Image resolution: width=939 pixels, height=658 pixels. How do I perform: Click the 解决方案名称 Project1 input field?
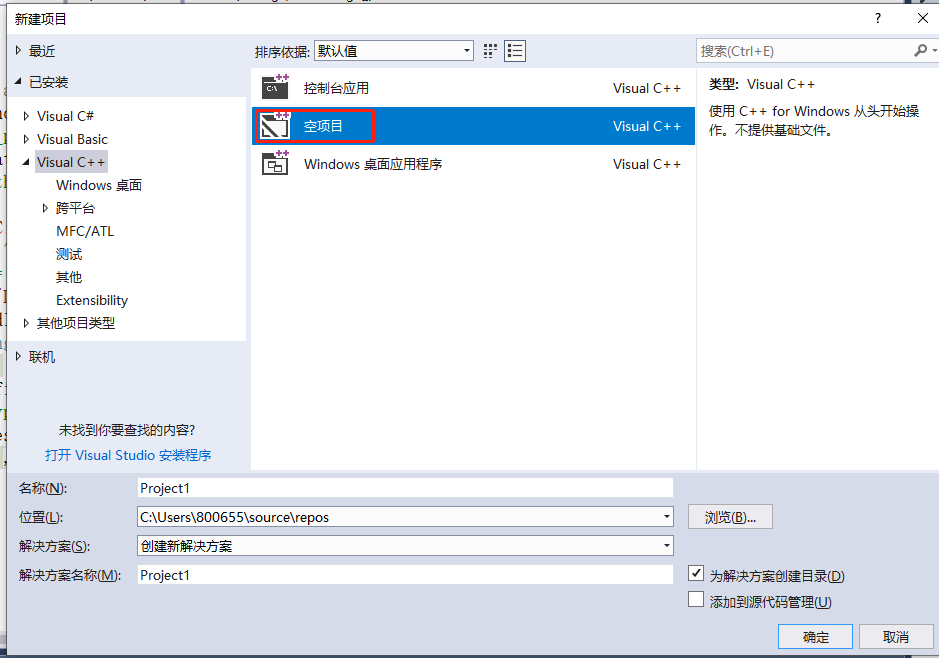click(x=405, y=575)
